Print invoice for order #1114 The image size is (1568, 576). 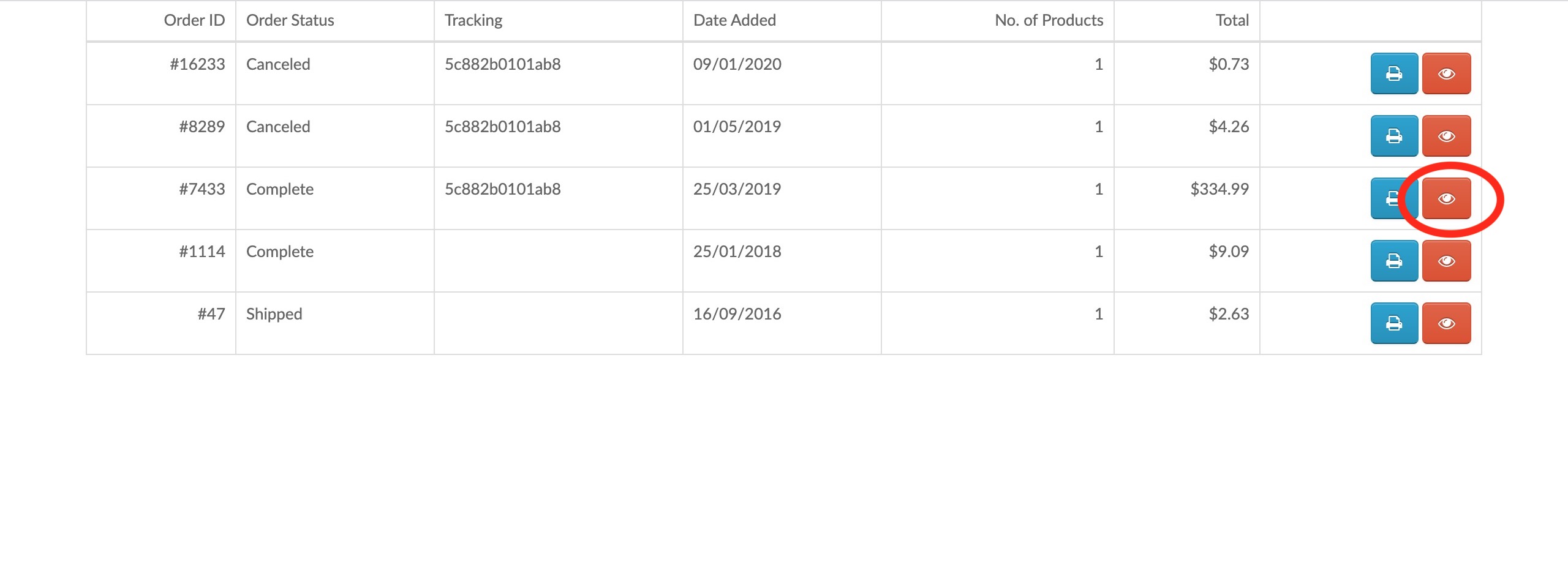click(1394, 261)
